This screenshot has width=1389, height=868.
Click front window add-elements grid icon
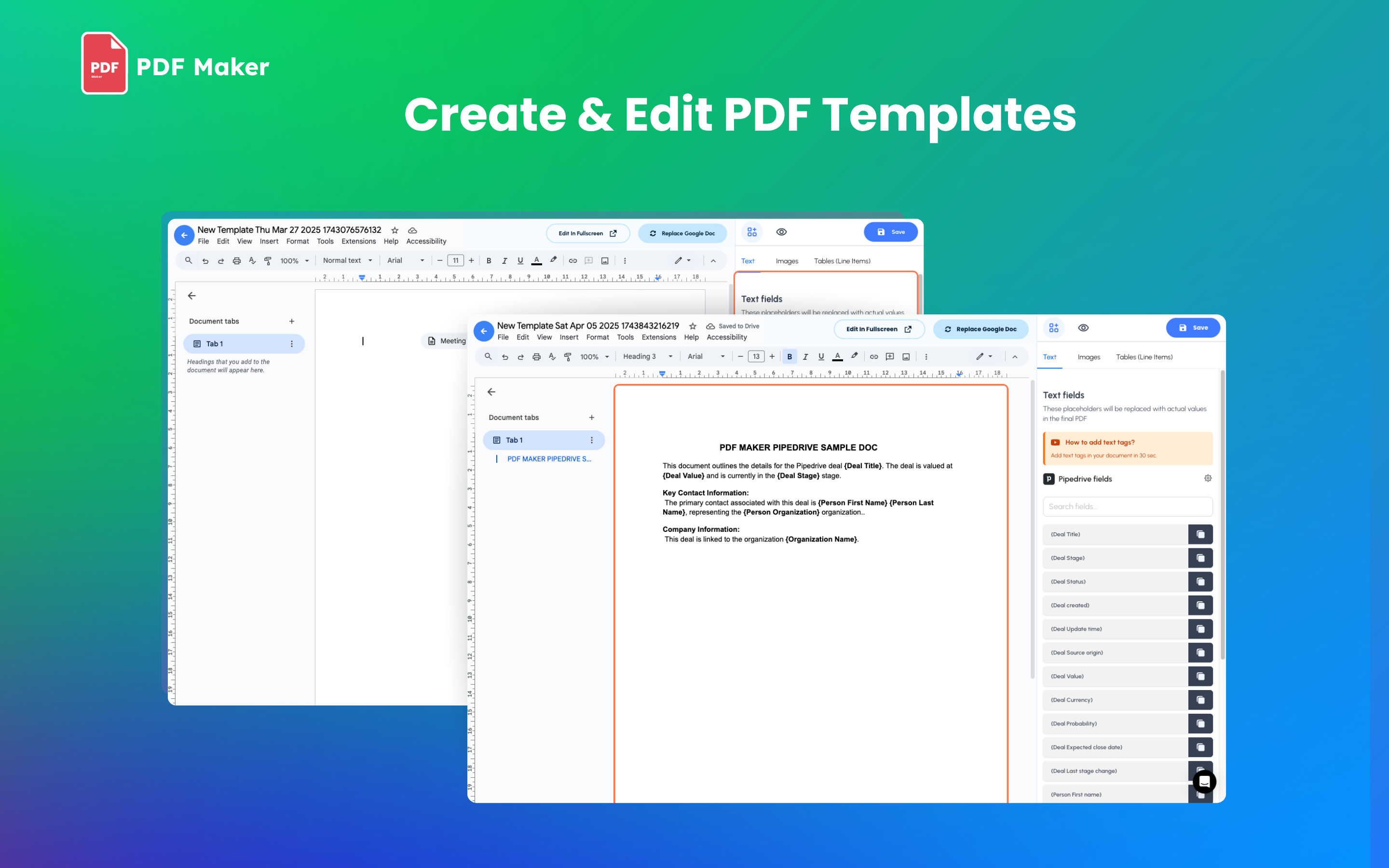point(1054,328)
